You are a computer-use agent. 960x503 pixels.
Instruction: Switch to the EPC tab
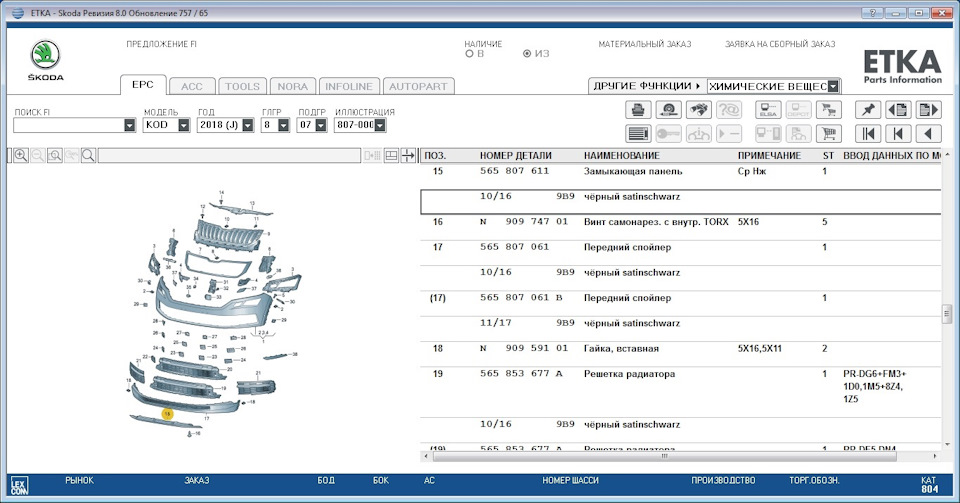pos(143,85)
